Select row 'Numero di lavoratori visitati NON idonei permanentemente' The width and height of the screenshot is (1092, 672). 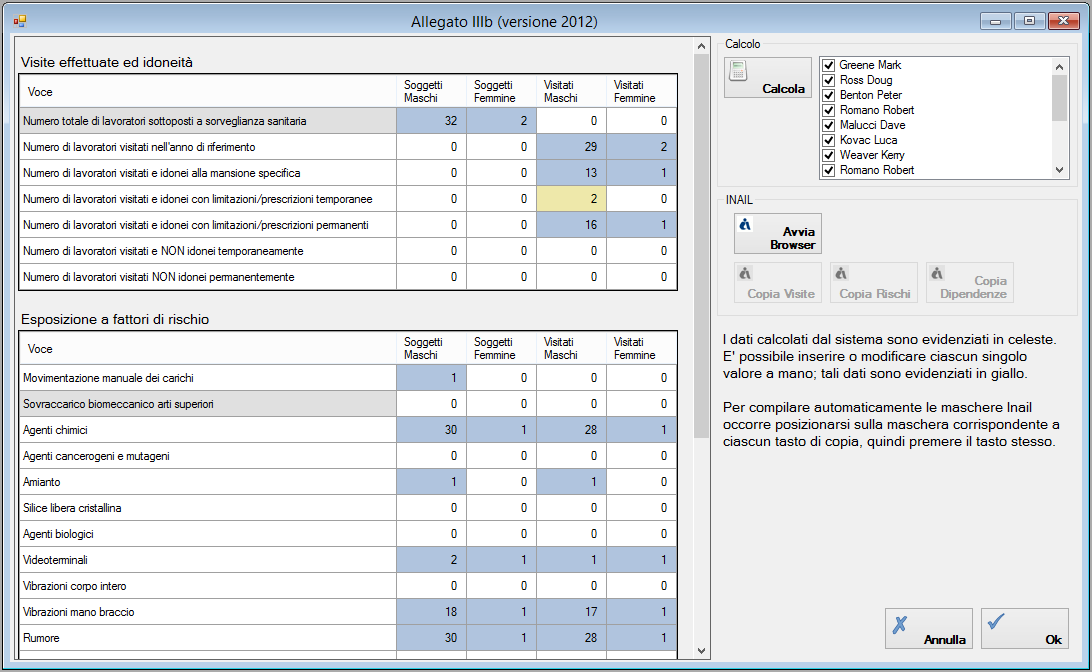point(348,277)
